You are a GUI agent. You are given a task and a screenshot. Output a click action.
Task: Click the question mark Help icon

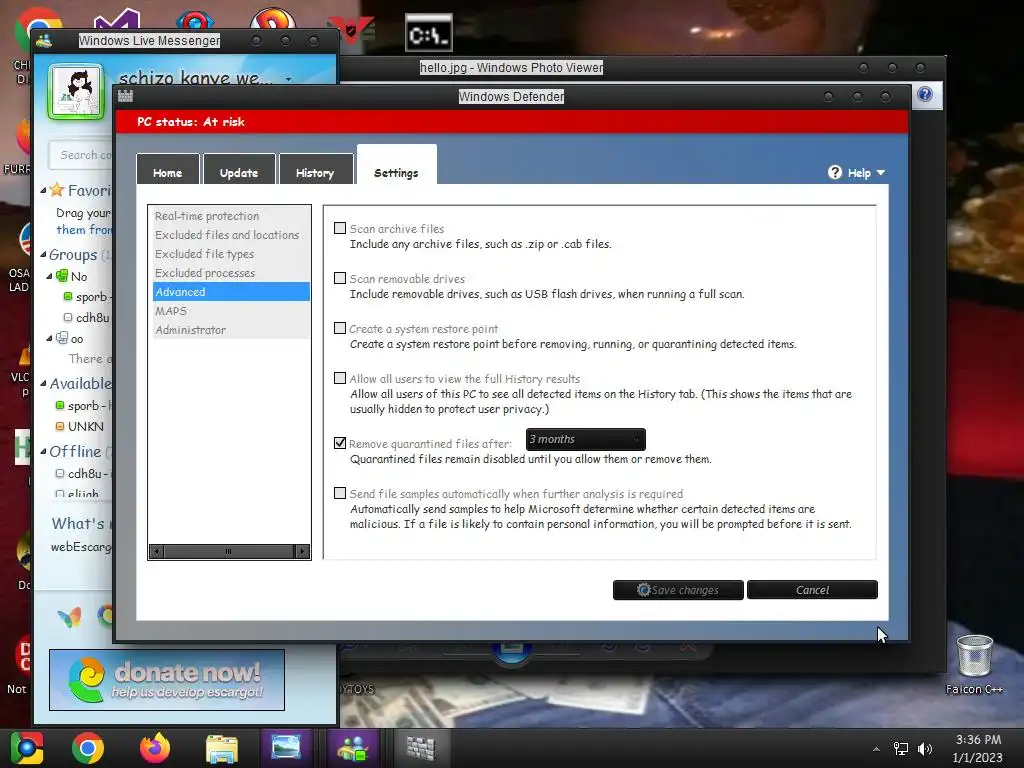tap(835, 172)
